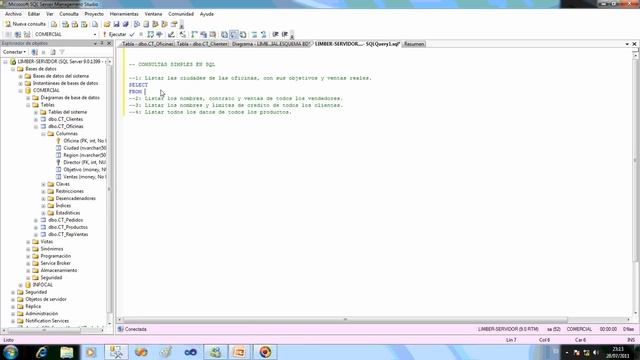Toggle auto-hide pin on Object Explorer panel
The height and width of the screenshot is (360, 640).
[102, 43]
